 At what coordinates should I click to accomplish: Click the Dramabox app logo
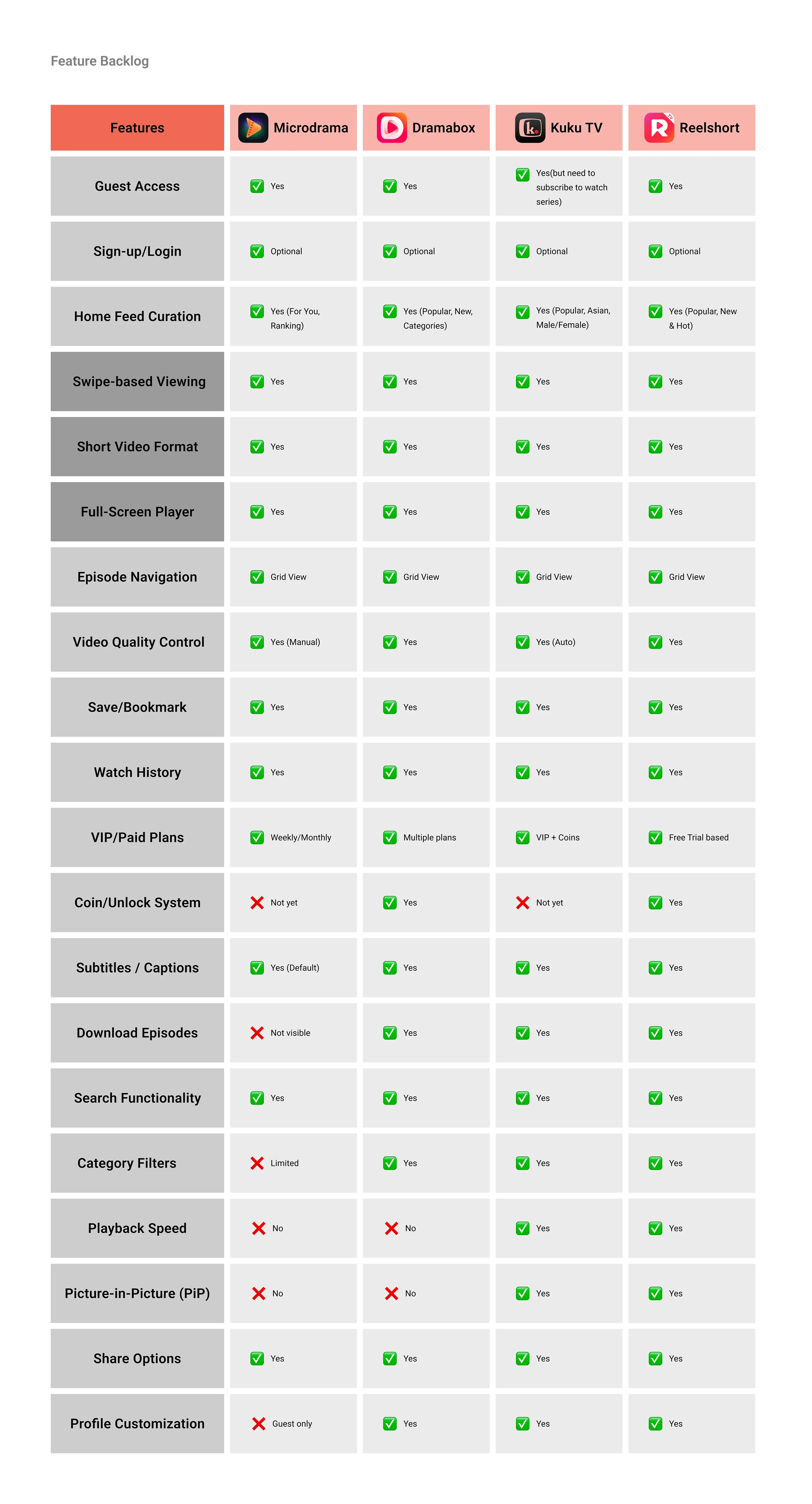coord(392,128)
